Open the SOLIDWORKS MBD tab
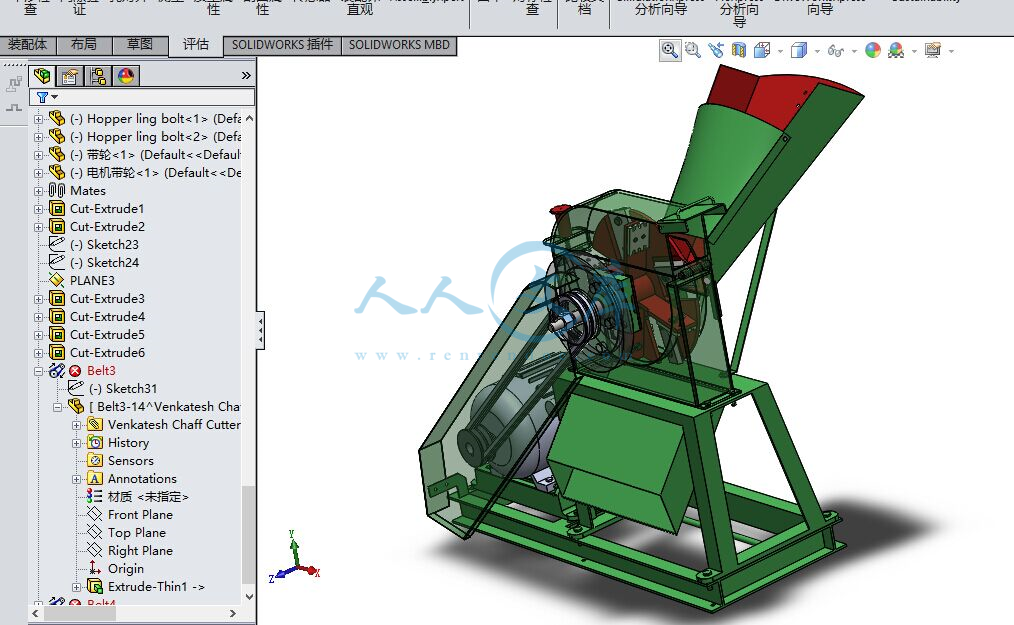The width and height of the screenshot is (1014, 625). point(399,45)
